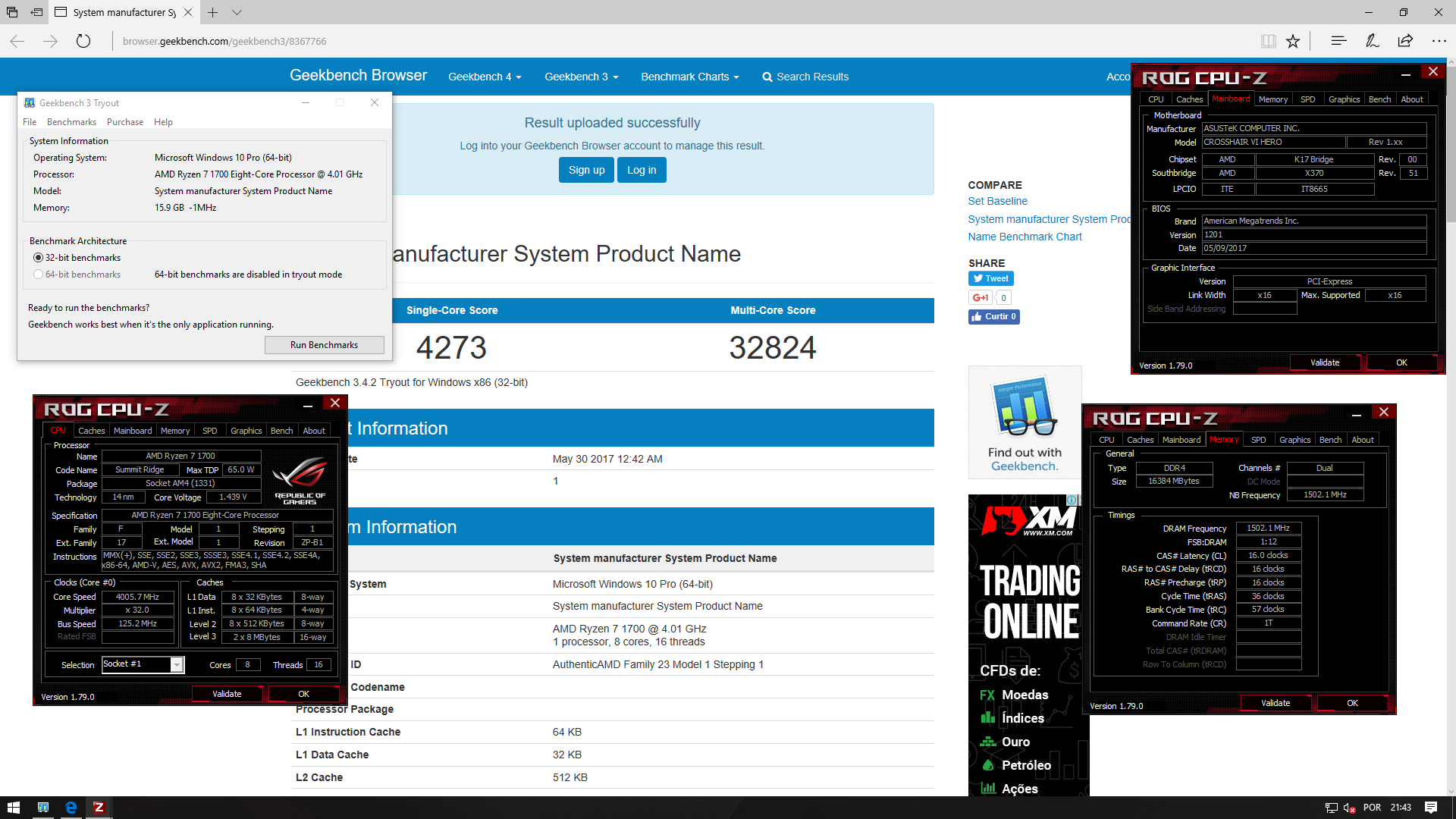The width and height of the screenshot is (1456, 819).
Task: Open the CPU-Z taskbar icon
Action: click(99, 808)
